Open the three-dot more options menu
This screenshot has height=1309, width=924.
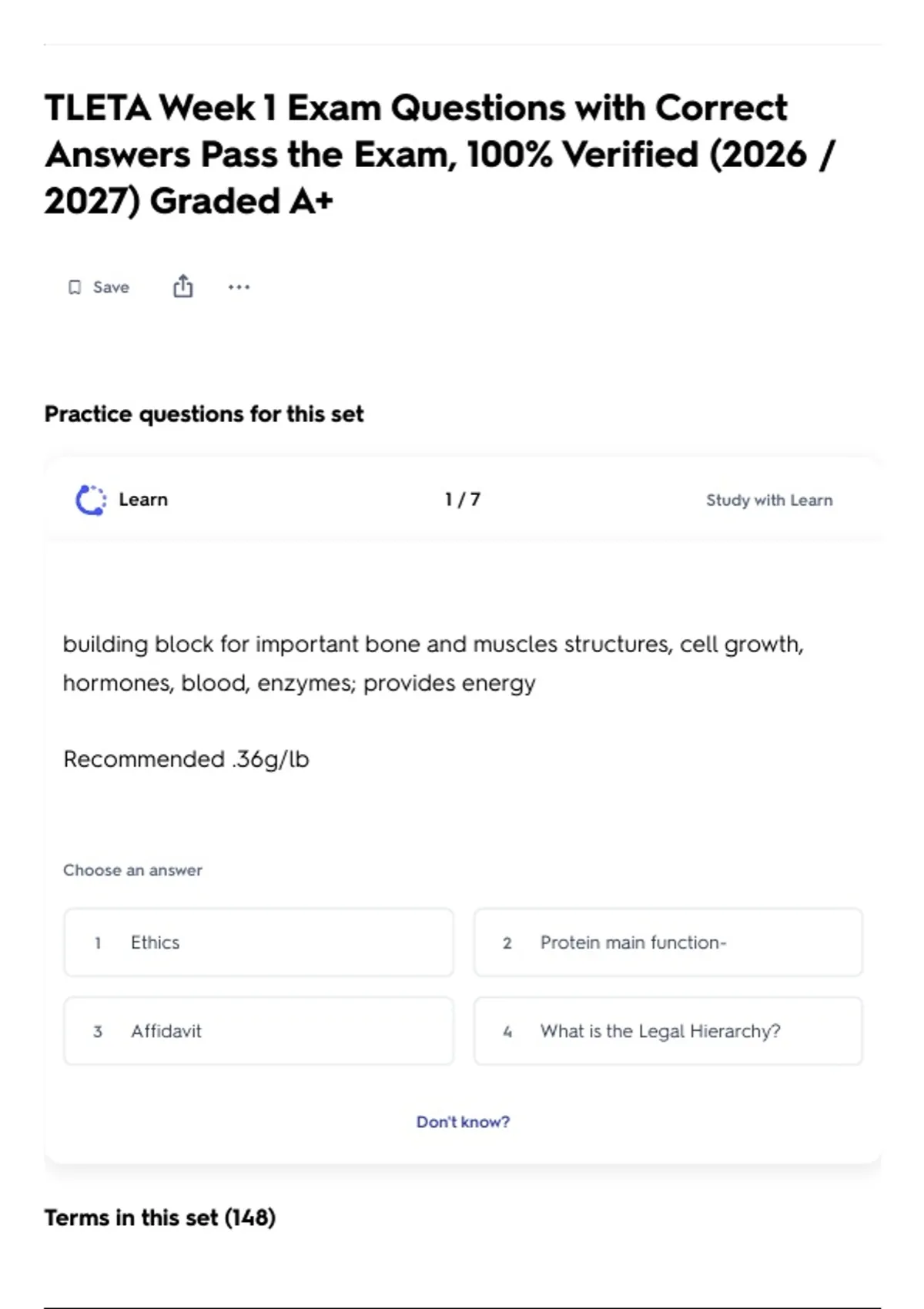point(239,287)
